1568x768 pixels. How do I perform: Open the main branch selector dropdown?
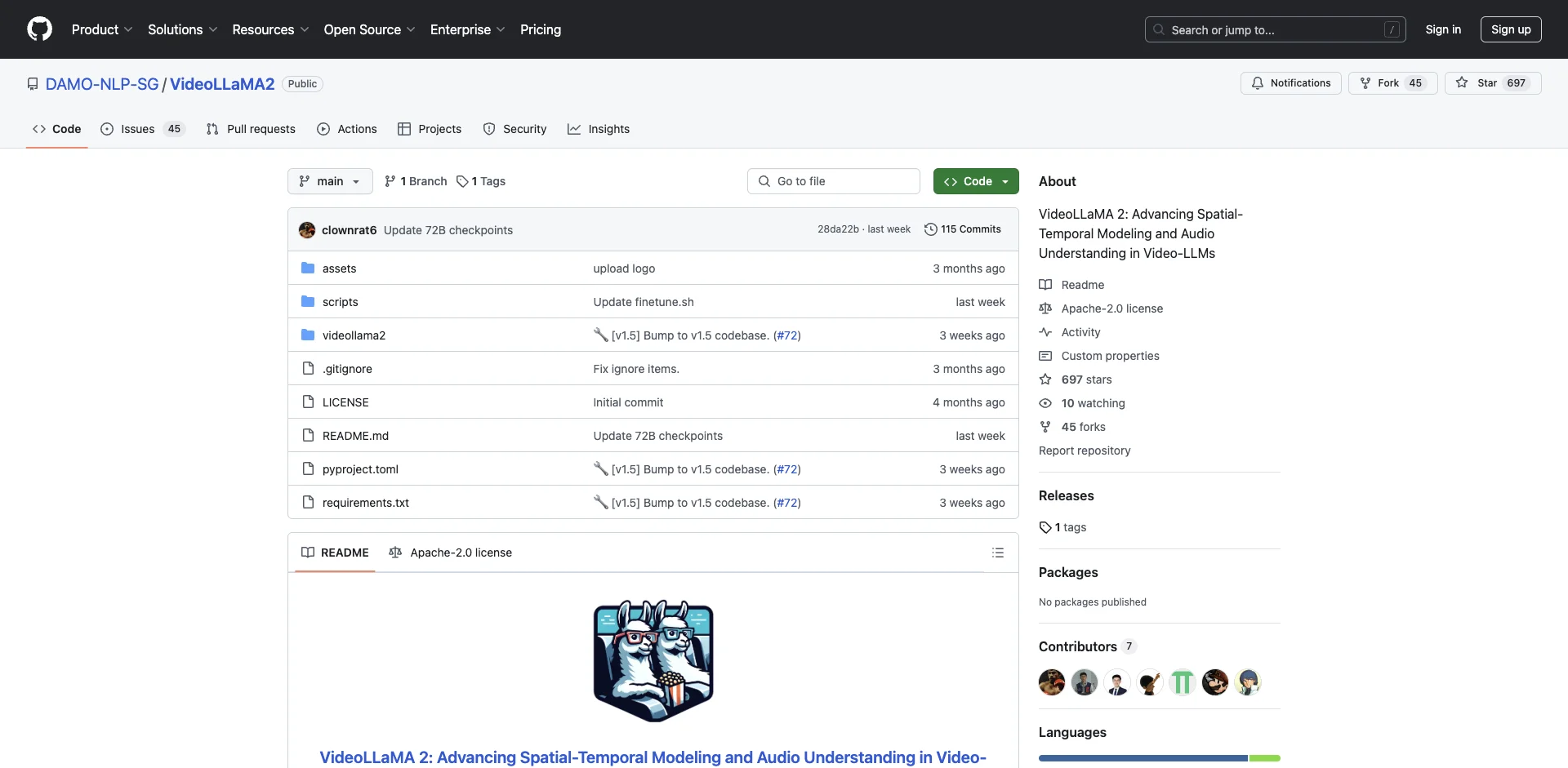pos(330,181)
